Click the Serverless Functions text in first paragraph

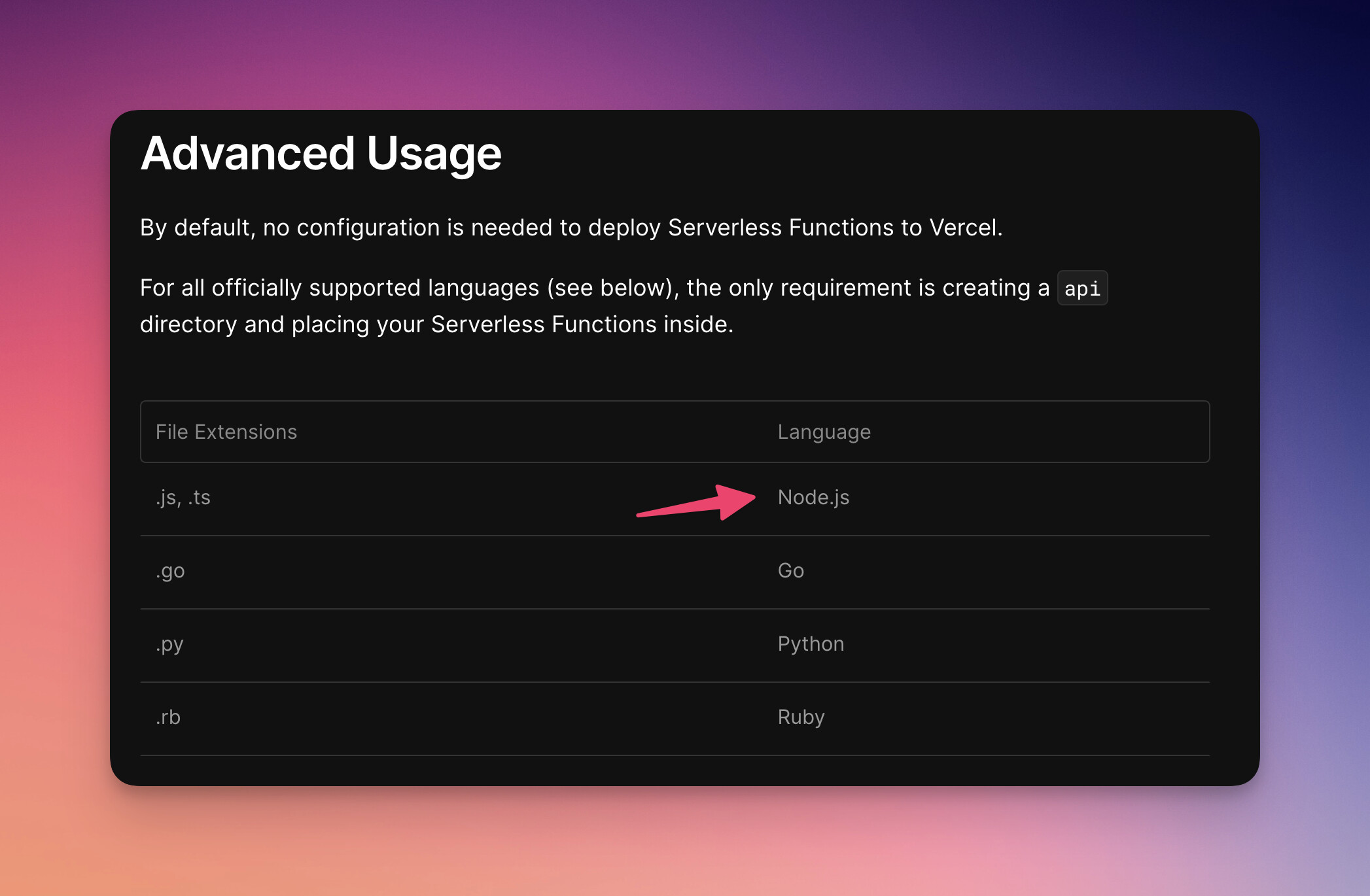[x=781, y=228]
